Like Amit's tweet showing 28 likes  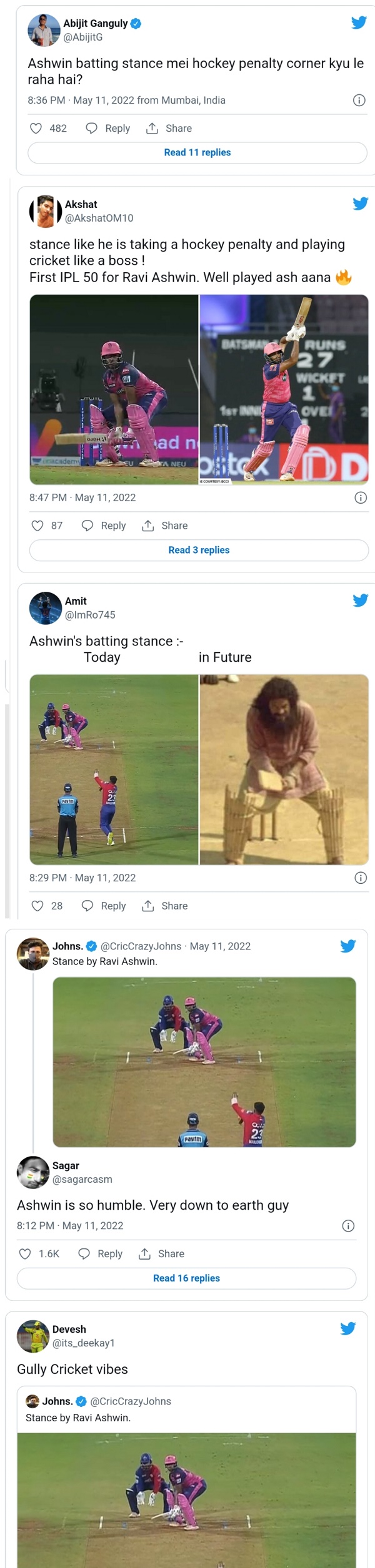37,906
